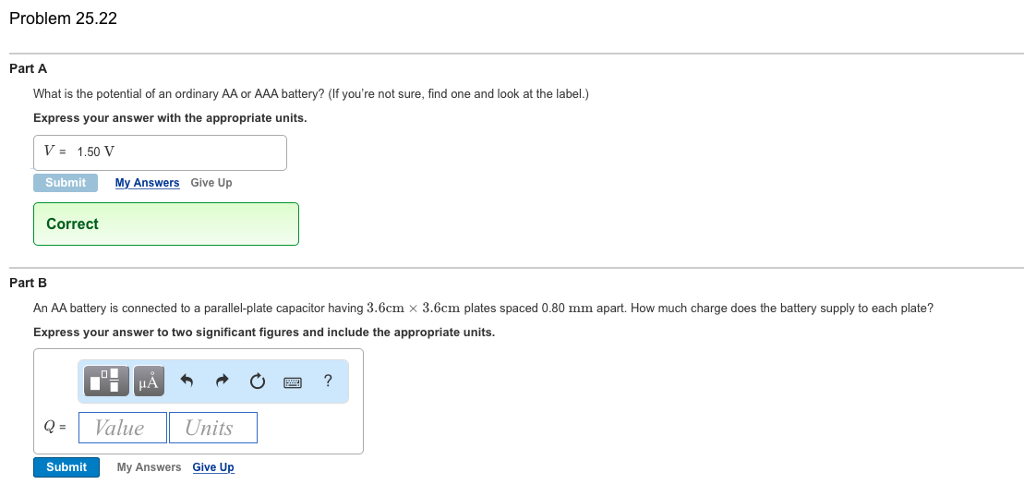The width and height of the screenshot is (1024, 484).
Task: Select the V = 1.50 V answer box
Action: pyautogui.click(x=160, y=153)
